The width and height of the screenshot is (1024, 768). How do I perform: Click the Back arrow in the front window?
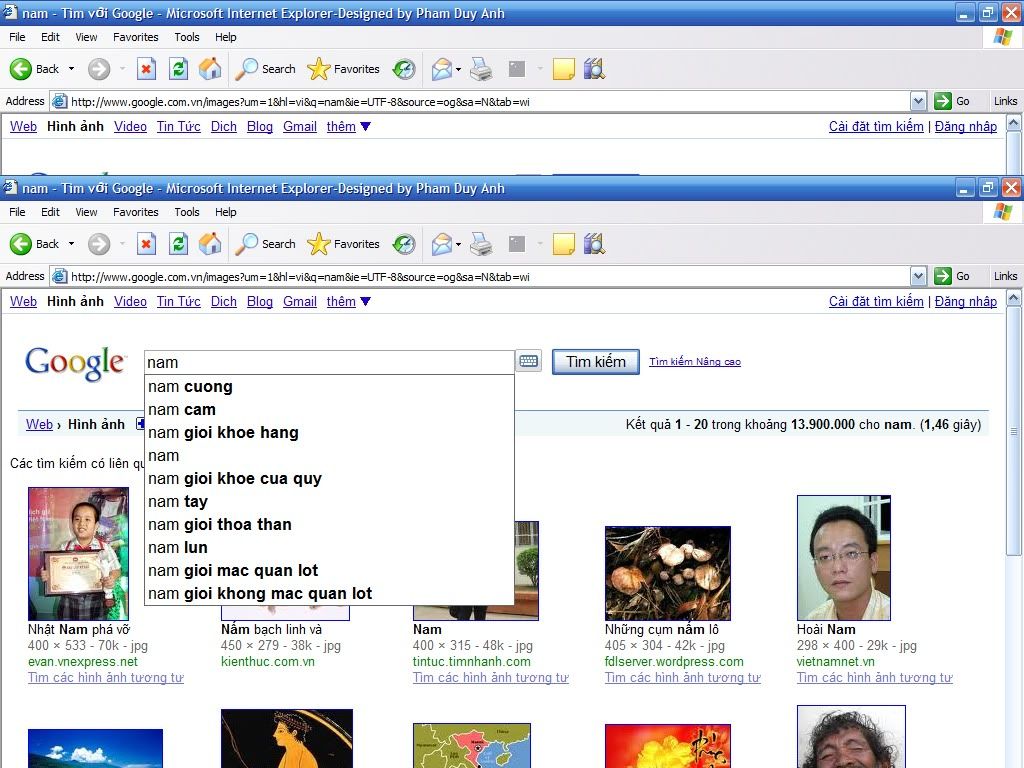pos(21,244)
